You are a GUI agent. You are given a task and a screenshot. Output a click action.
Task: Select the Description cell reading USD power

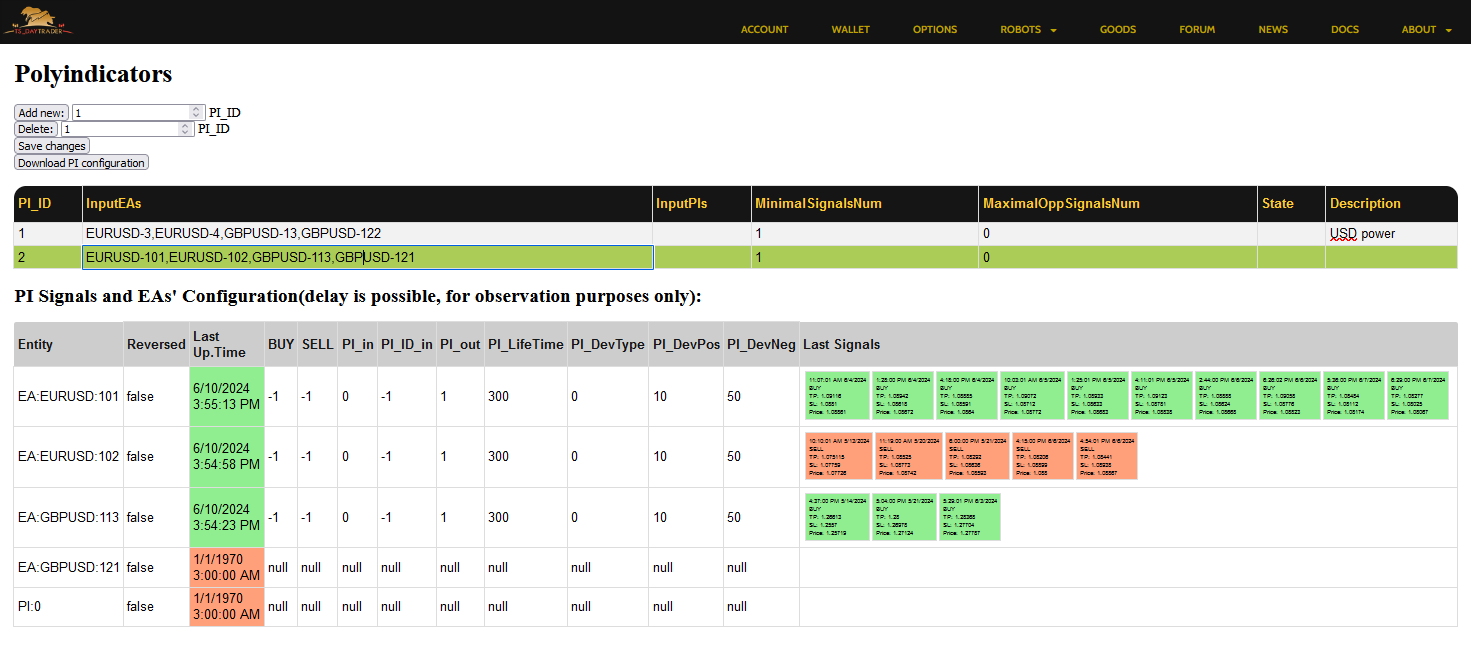[1390, 234]
